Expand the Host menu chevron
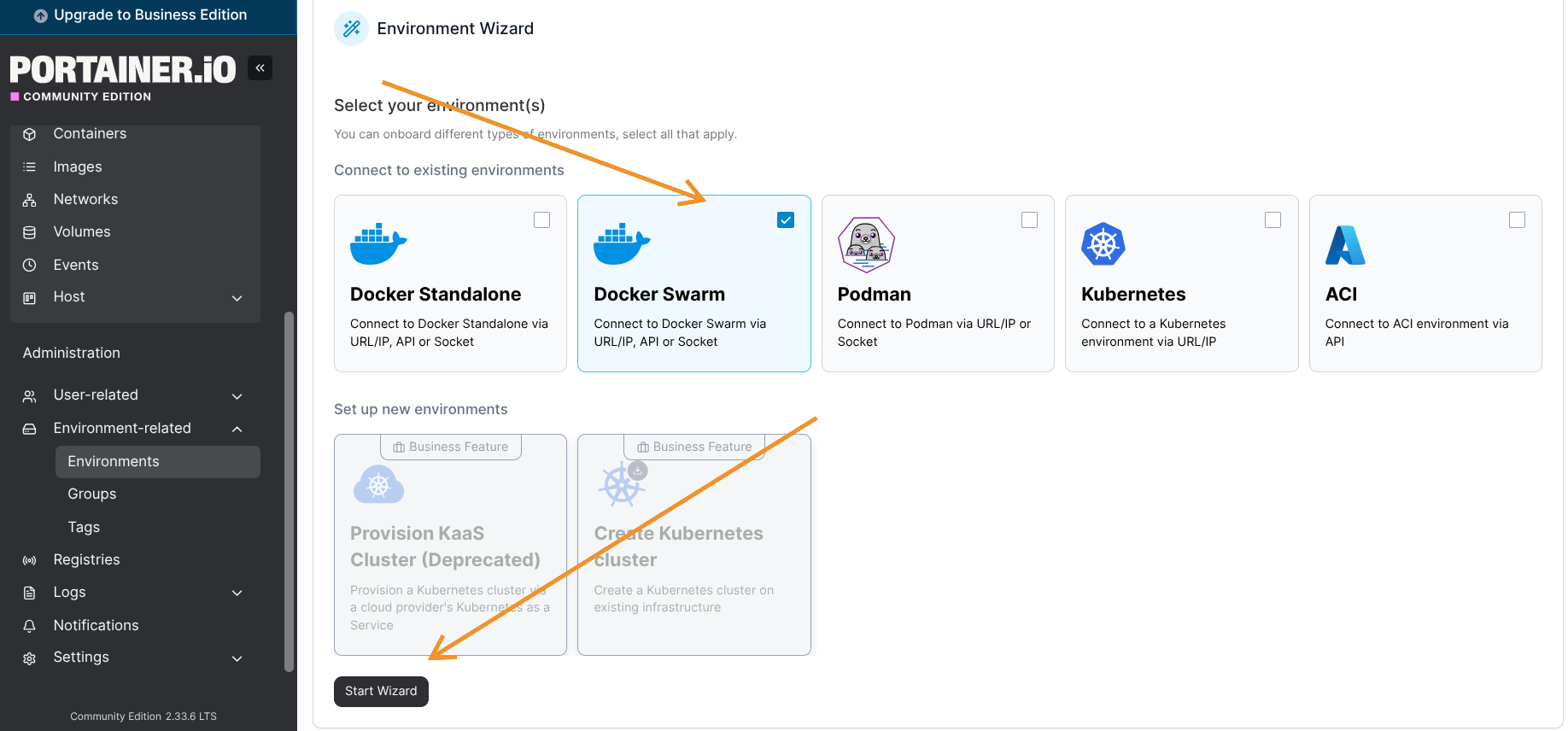This screenshot has height=731, width=1568. point(237,298)
